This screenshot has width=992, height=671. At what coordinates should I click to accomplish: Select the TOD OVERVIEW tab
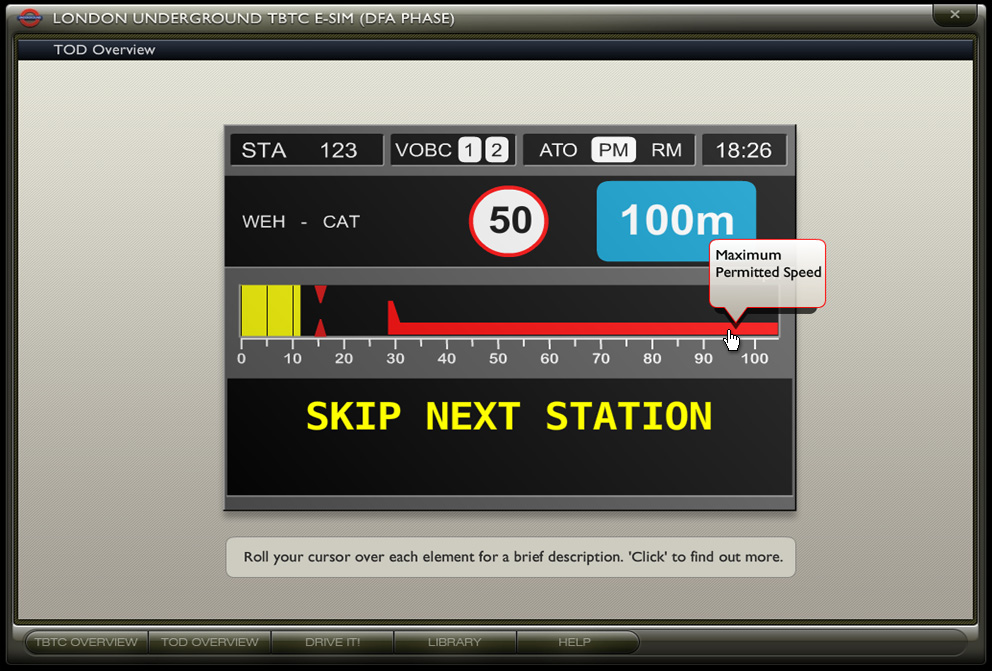pos(210,642)
